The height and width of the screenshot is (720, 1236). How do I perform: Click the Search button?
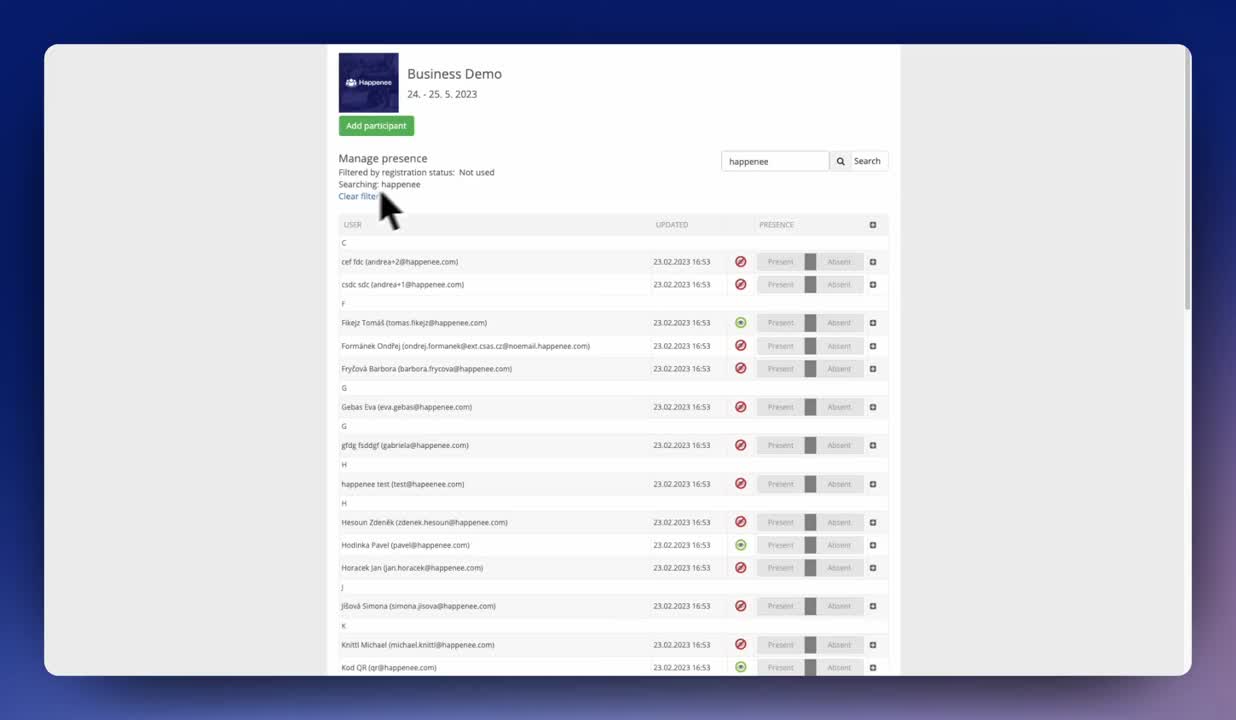(x=859, y=161)
